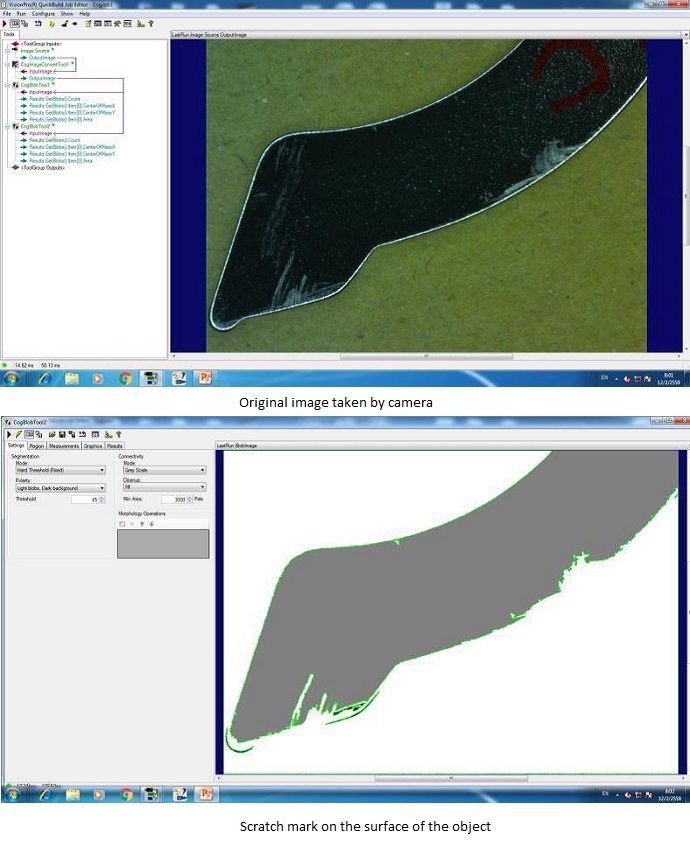This screenshot has width=690, height=845.
Task: Click the electric run mode icon in CogBlobTool2
Action: click(x=18, y=435)
